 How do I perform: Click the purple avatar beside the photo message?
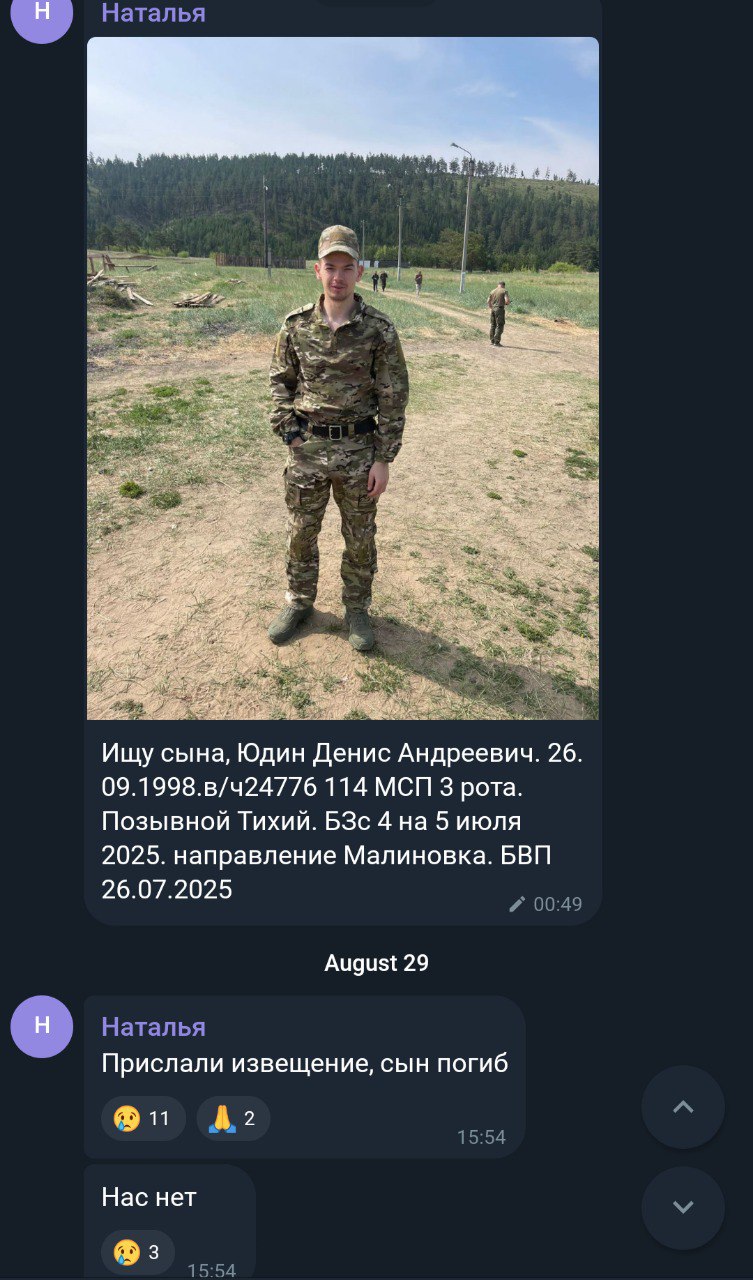pos(42,14)
